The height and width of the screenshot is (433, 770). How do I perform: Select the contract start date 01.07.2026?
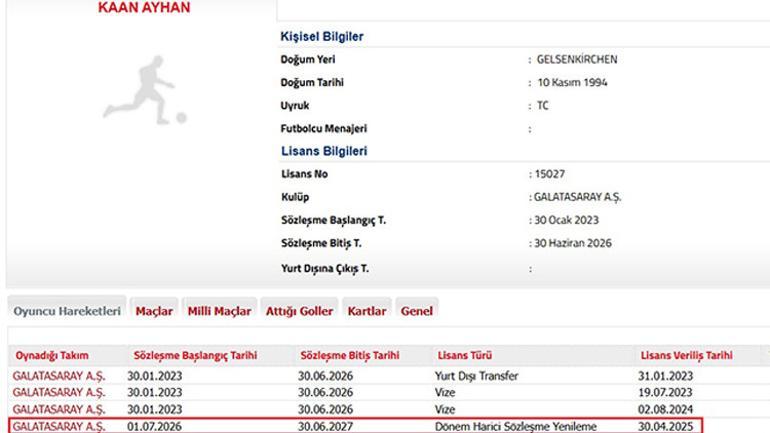[154, 426]
